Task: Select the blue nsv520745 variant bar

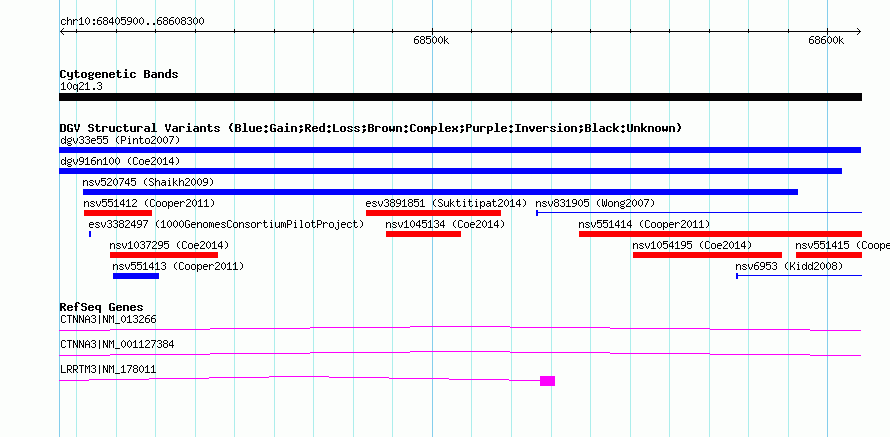Action: pos(440,192)
